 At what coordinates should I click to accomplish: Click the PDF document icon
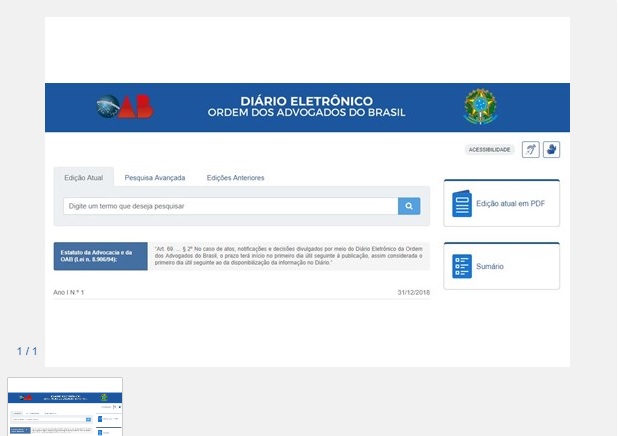pyautogui.click(x=462, y=203)
